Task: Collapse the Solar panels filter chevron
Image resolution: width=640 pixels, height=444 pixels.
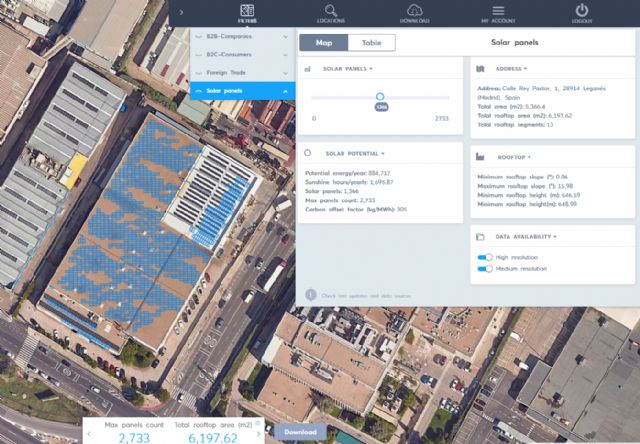Action: tap(285, 91)
